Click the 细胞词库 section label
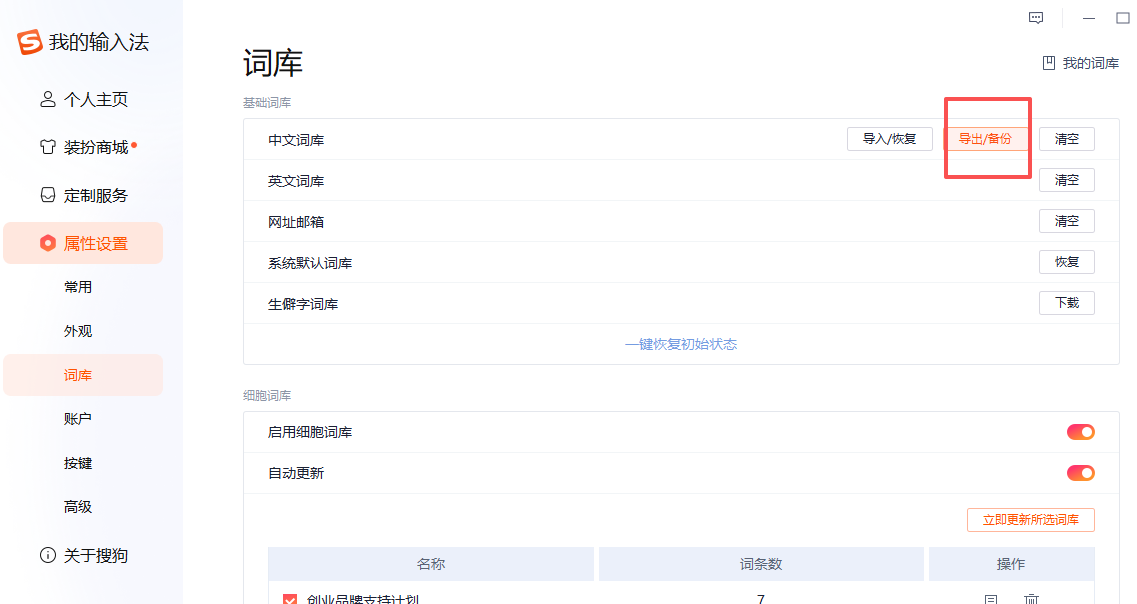 (267, 396)
